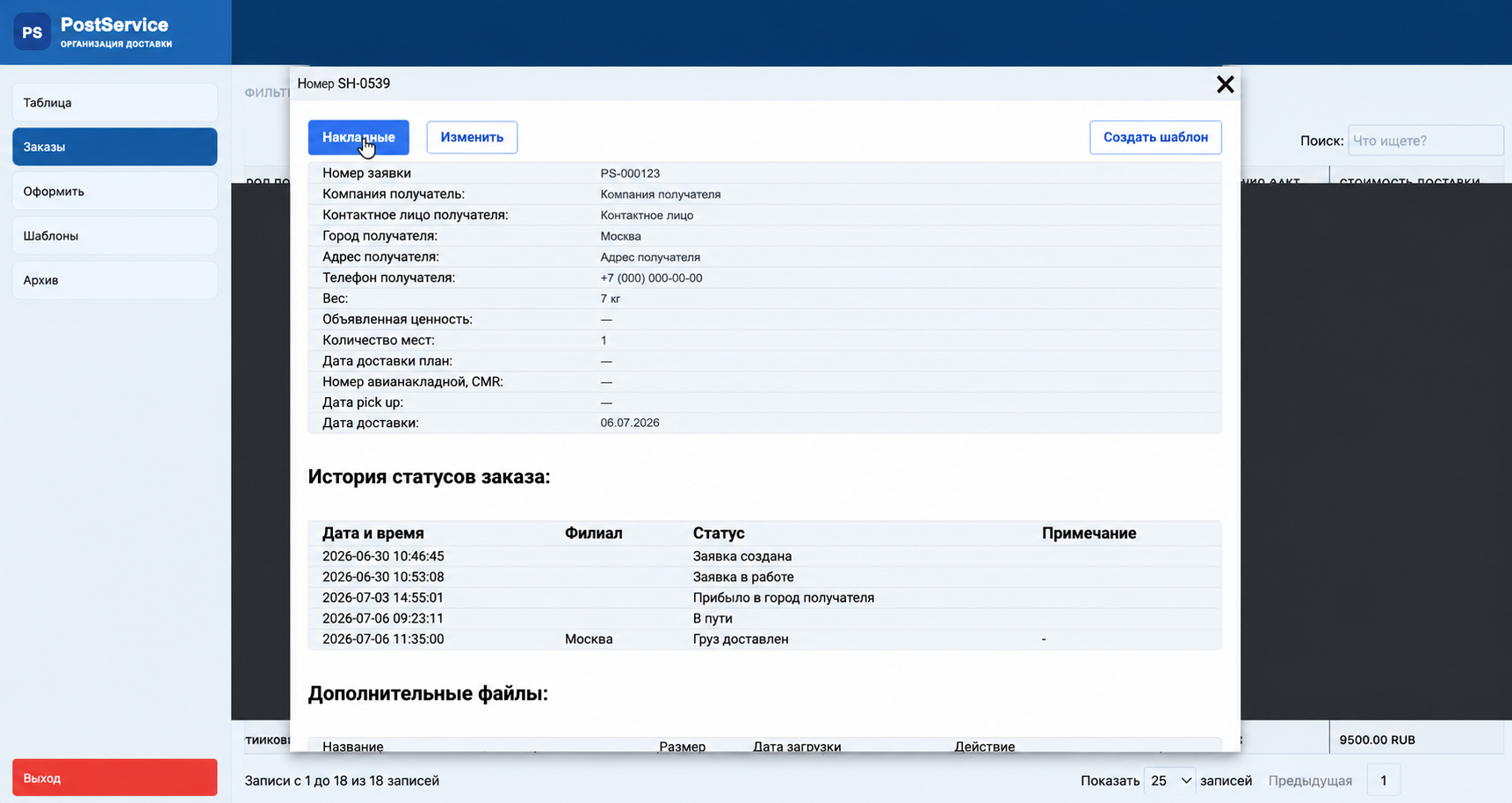Click the phone +7 (000) 000-00-00
The height and width of the screenshot is (803, 1512).
(651, 278)
